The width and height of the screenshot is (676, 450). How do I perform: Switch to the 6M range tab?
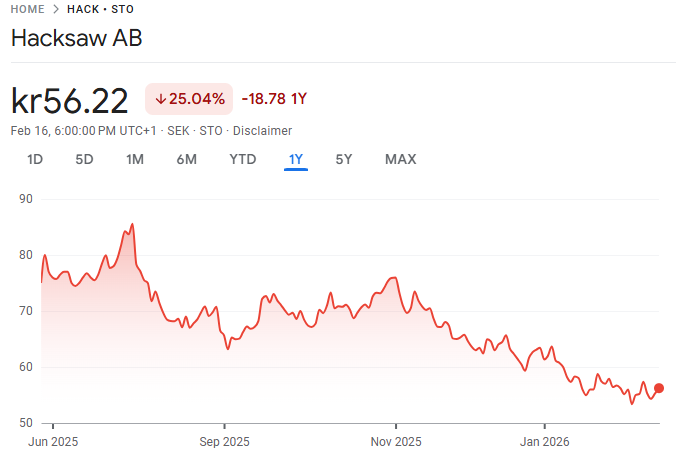[186, 159]
